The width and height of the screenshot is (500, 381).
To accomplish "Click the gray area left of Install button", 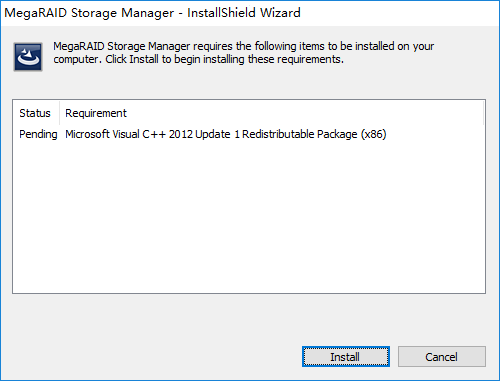I will tap(157, 357).
